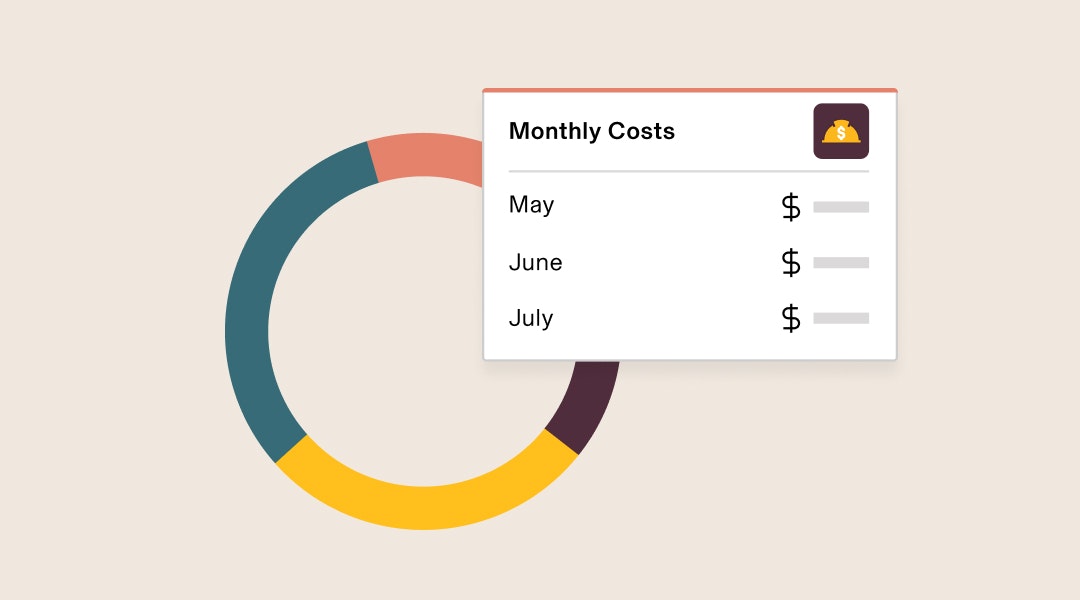Click the gray amount bar for July

point(841,318)
